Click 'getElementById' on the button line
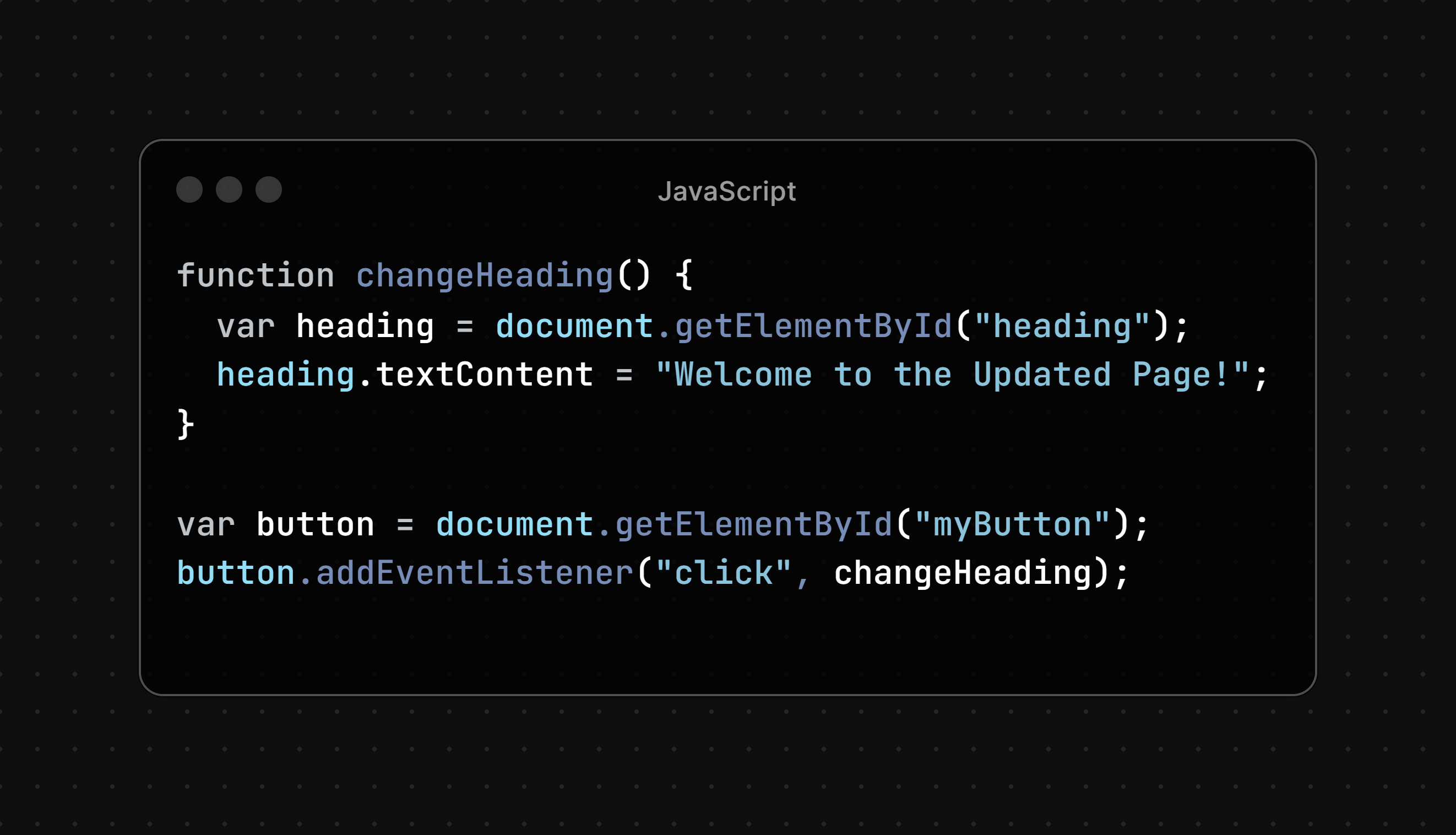 point(753,525)
